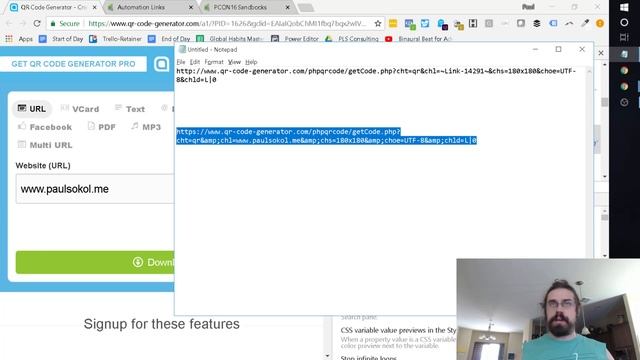Click Get QR Code Generator Pro button

tap(73, 64)
